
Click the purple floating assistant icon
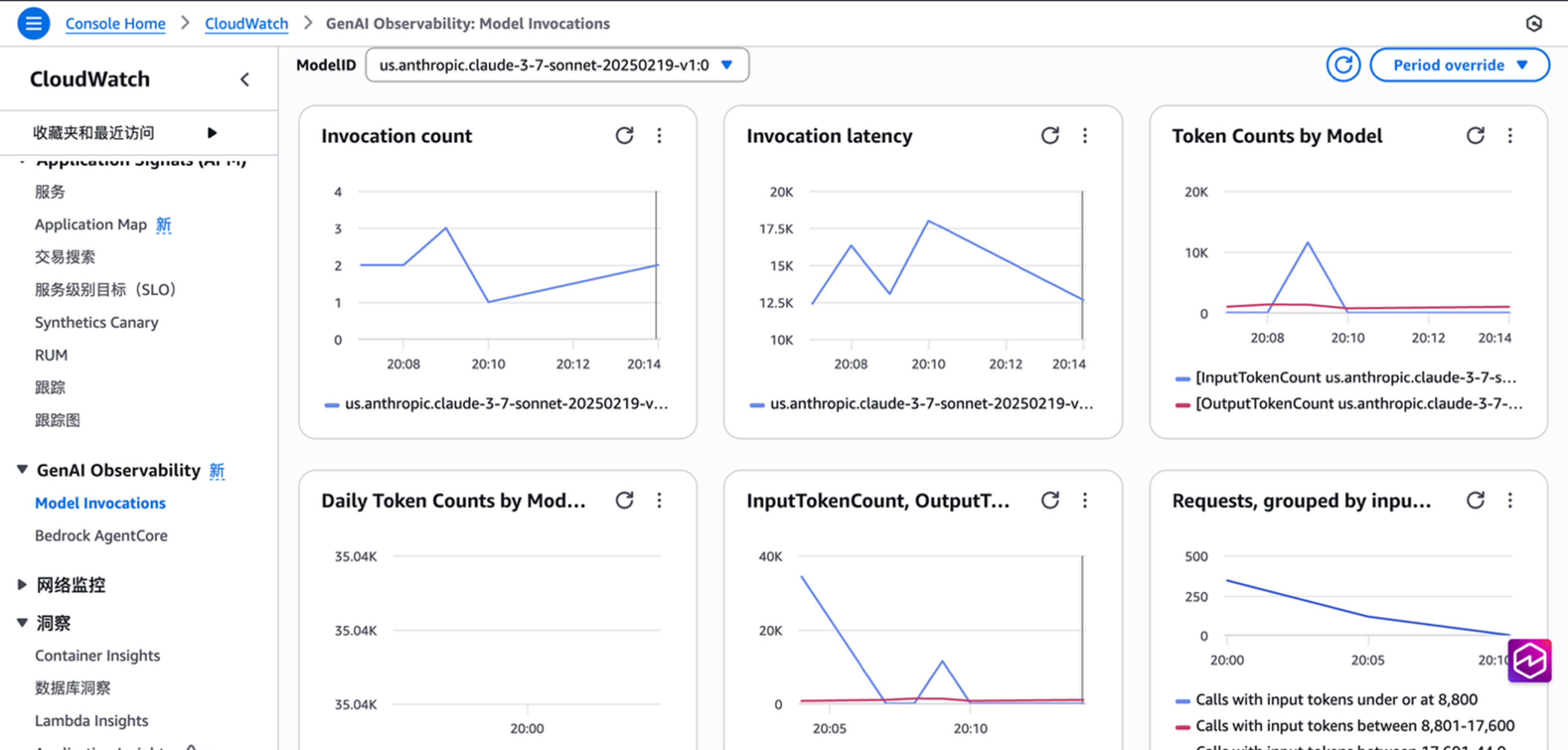[x=1529, y=660]
